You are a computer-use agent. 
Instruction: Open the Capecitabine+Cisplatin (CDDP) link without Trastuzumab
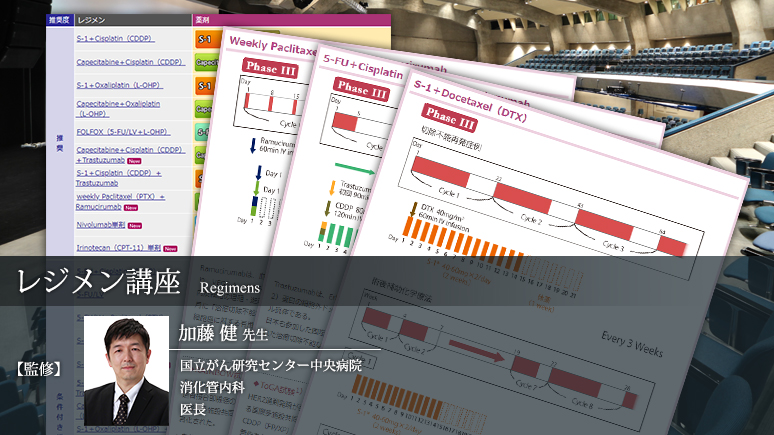(x=131, y=62)
